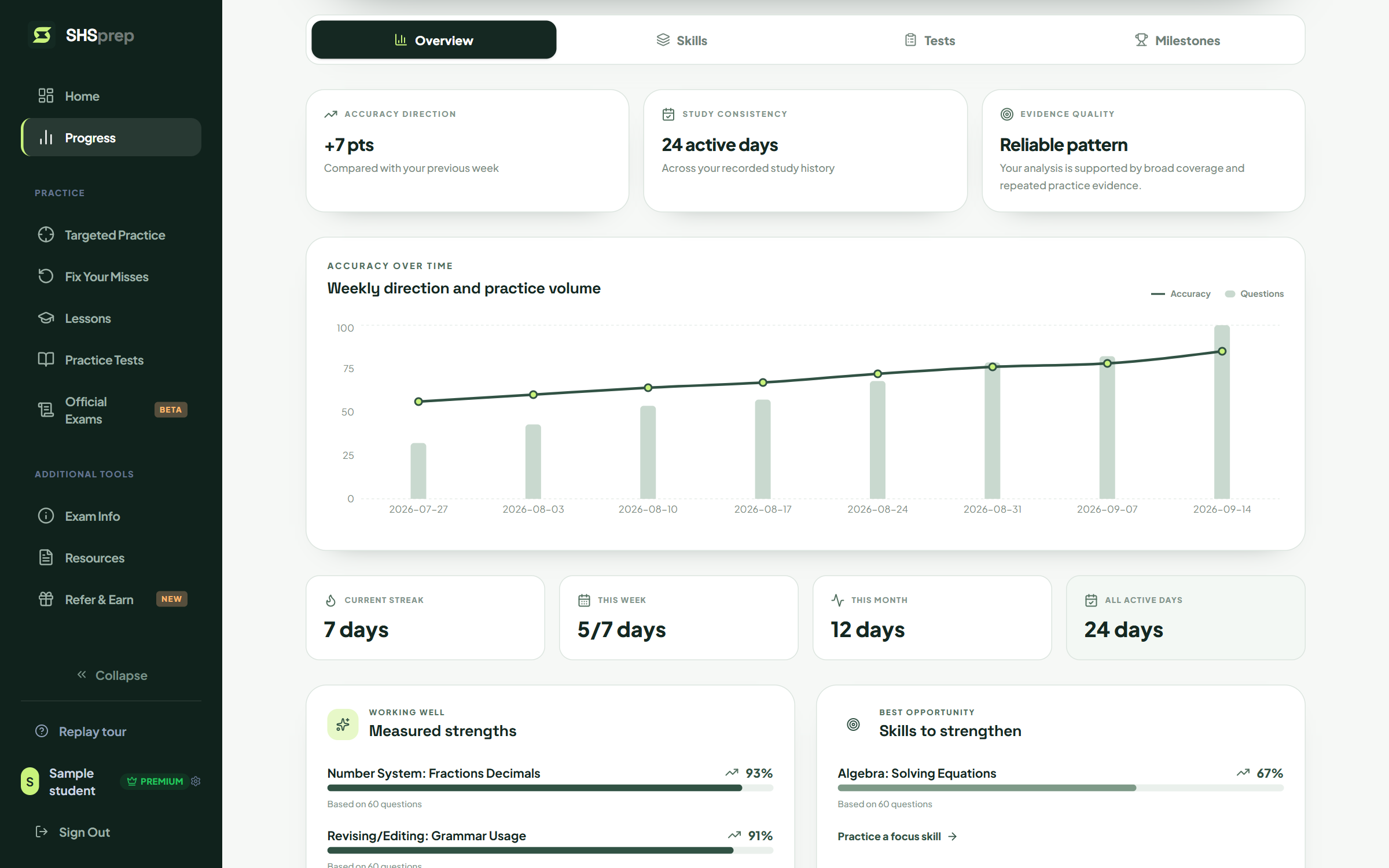Open the Tests tab
Viewport: 1389px width, 868px height.
pos(929,40)
